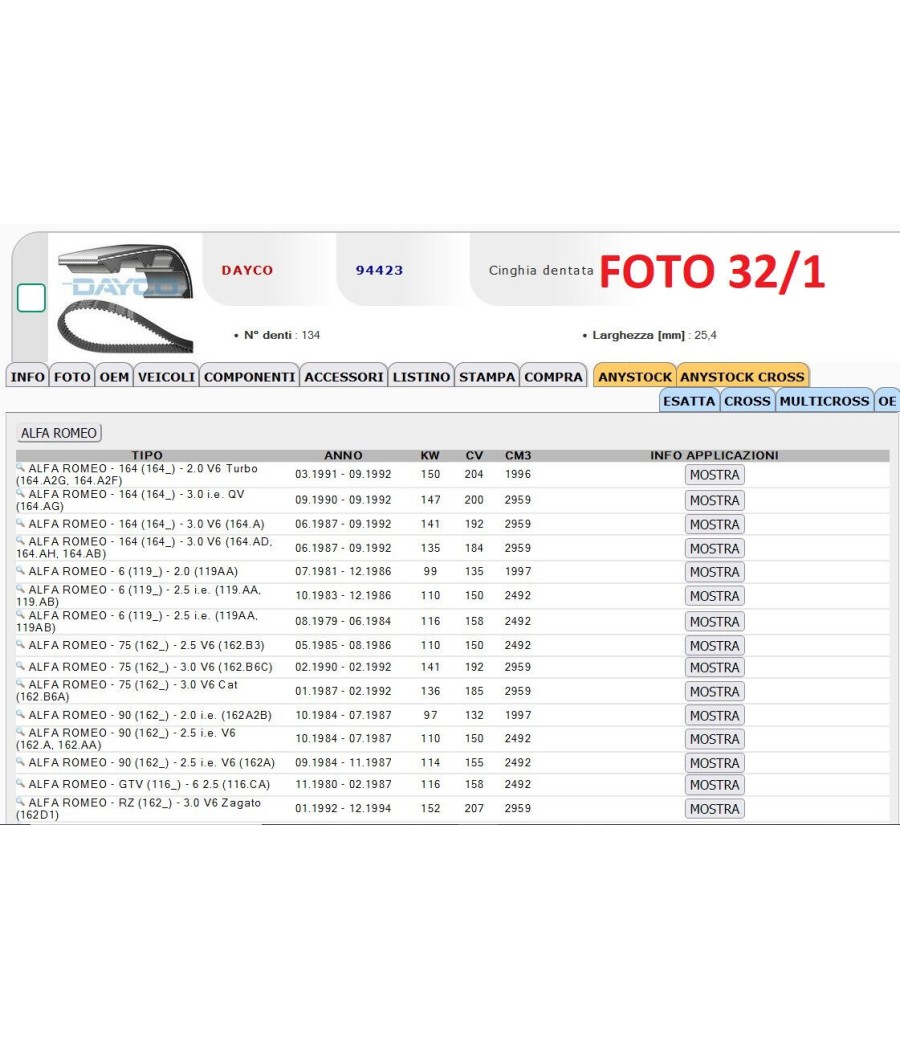Click the INFO APPLICAZIONI column header
Image resolution: width=900 pixels, height=1050 pixels.
tap(714, 455)
